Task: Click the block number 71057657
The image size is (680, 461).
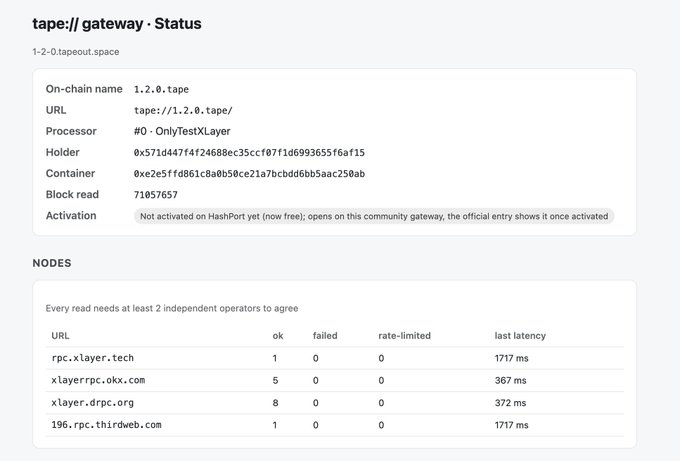Action: point(156,195)
